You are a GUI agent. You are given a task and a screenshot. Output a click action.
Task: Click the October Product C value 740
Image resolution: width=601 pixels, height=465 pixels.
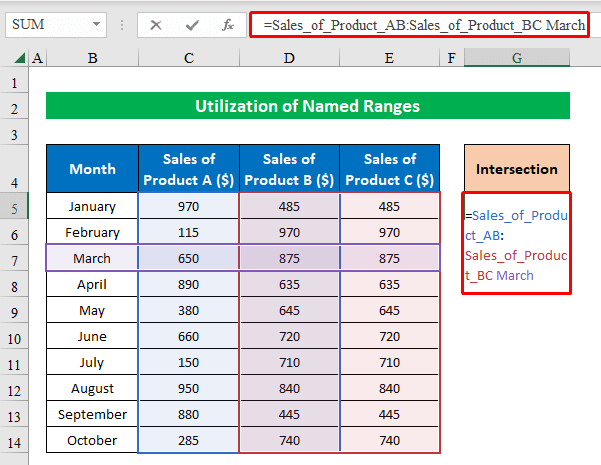tap(389, 440)
